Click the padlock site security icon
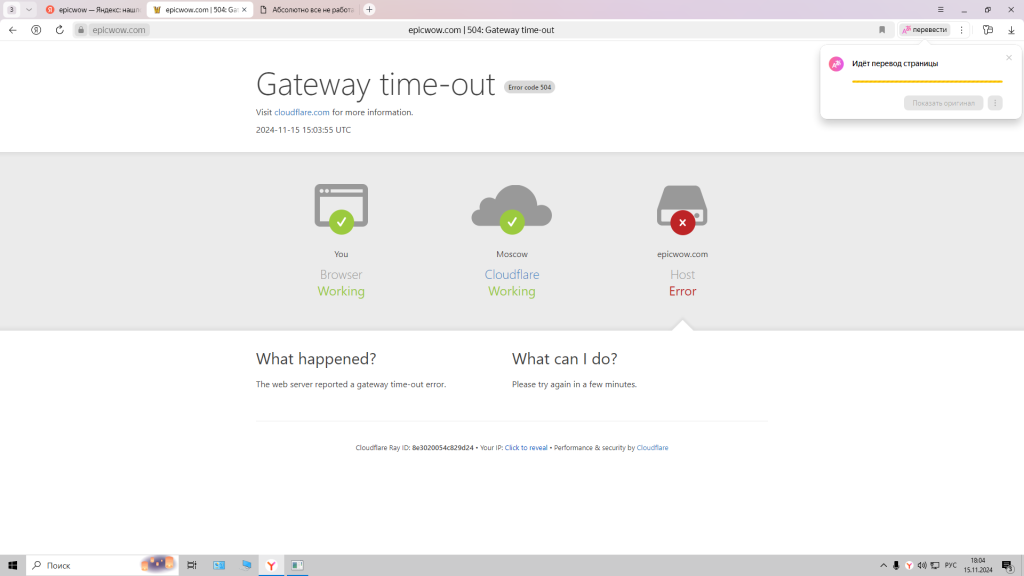The width and height of the screenshot is (1024, 576). point(82,30)
